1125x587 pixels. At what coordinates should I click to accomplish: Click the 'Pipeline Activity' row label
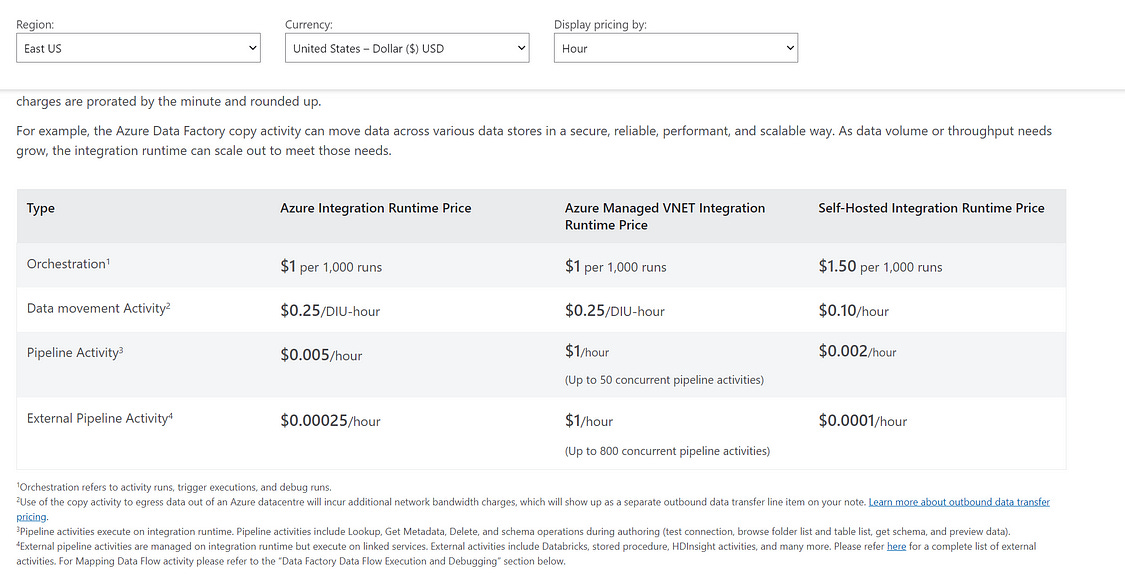pos(75,353)
